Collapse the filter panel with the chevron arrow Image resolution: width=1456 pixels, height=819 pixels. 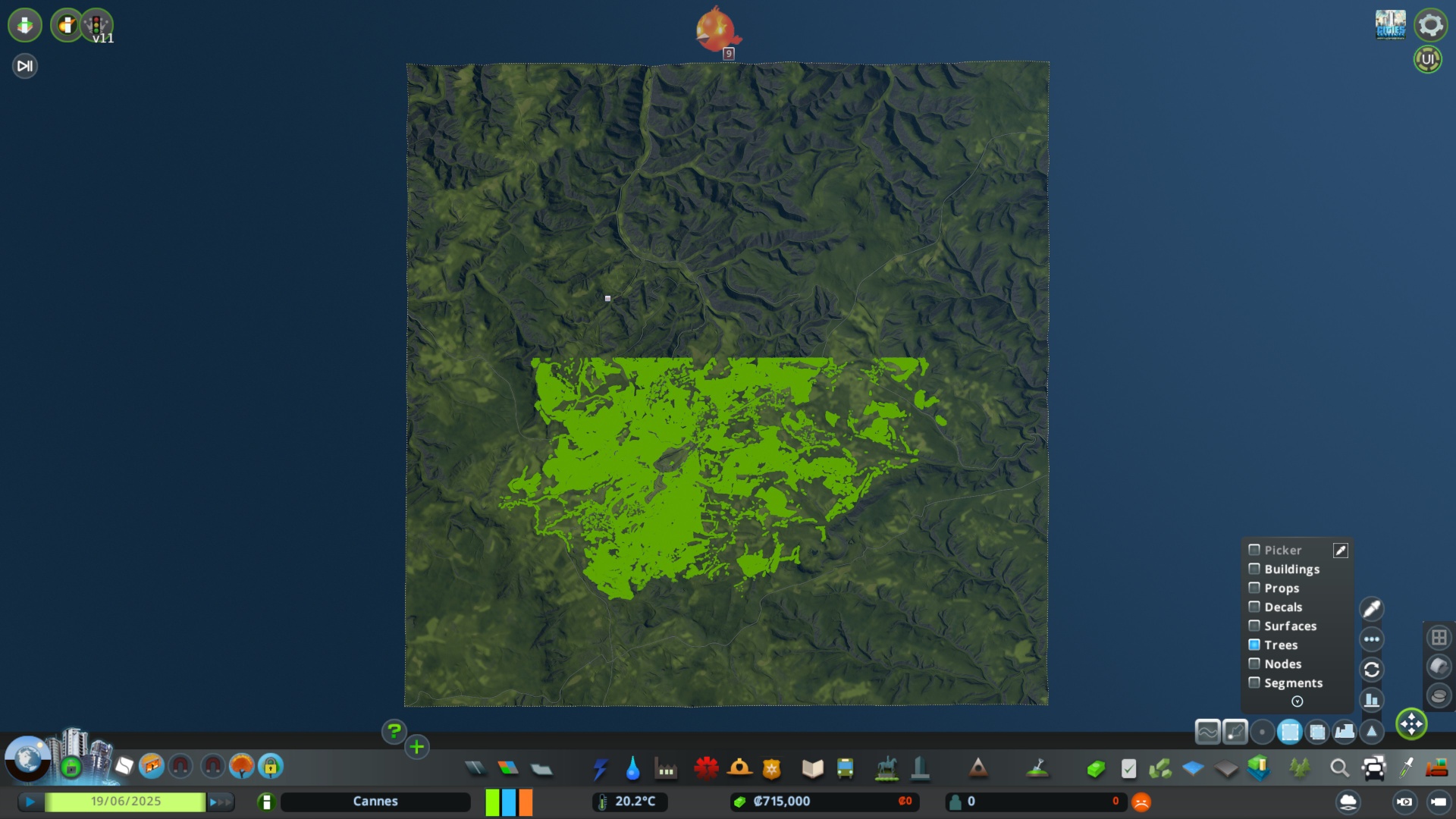pyautogui.click(x=1297, y=701)
